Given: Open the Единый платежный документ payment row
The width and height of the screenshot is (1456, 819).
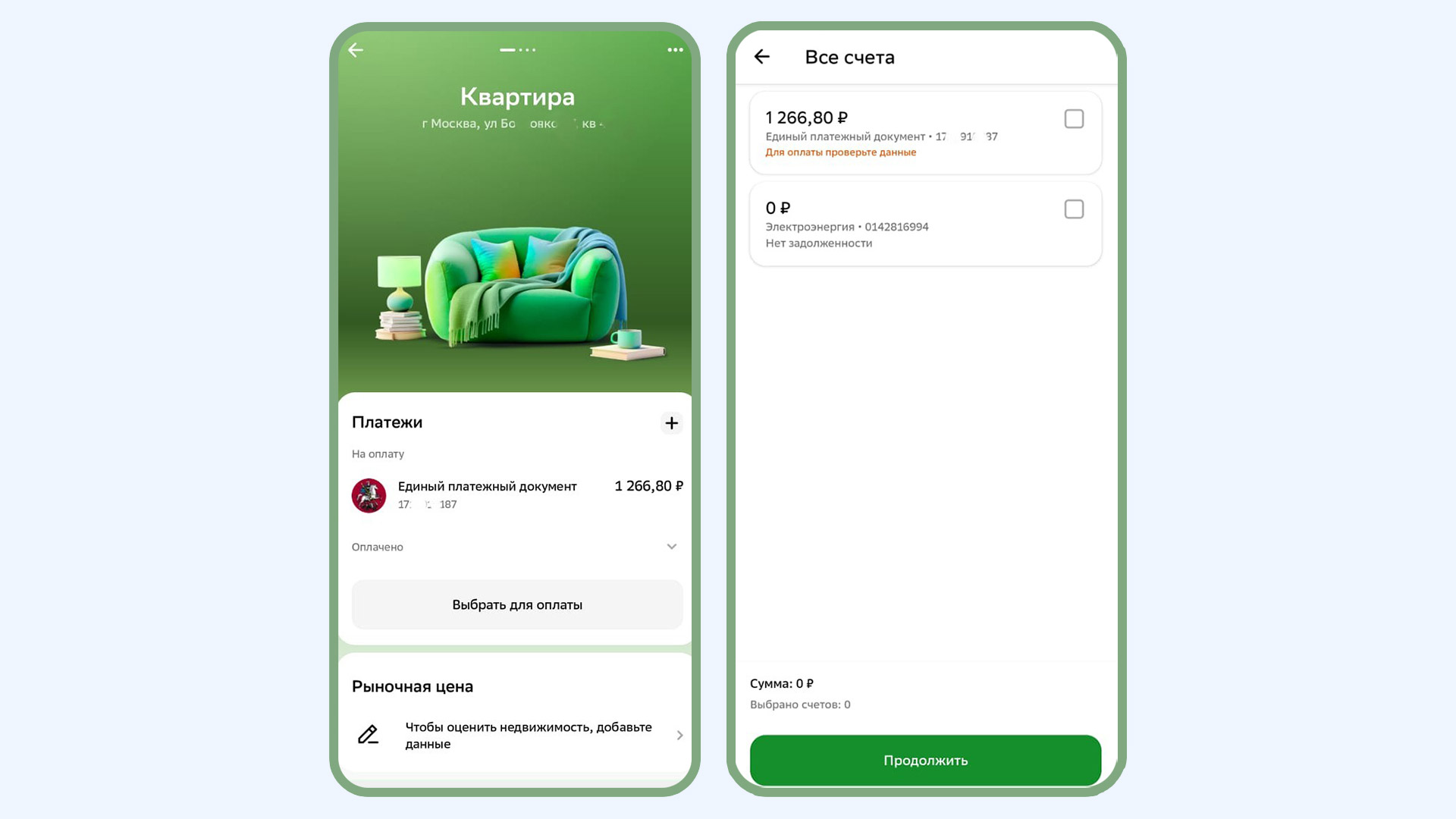Looking at the screenshot, I should pos(517,495).
